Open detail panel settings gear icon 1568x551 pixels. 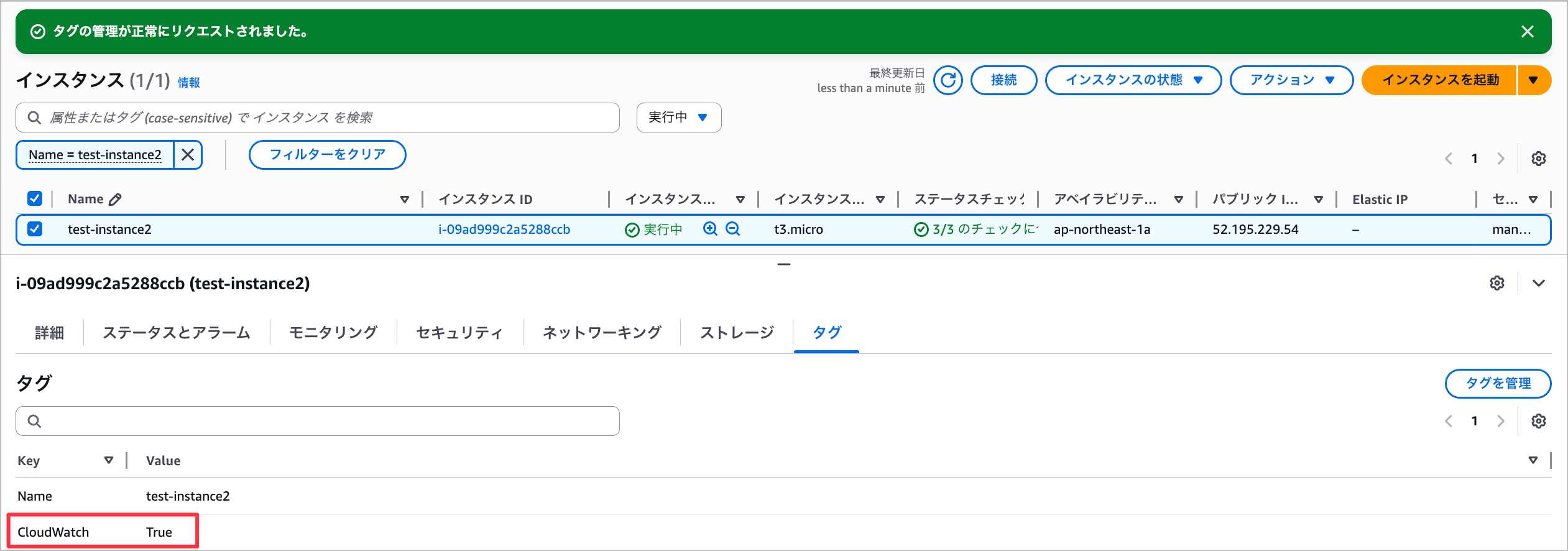tap(1497, 284)
